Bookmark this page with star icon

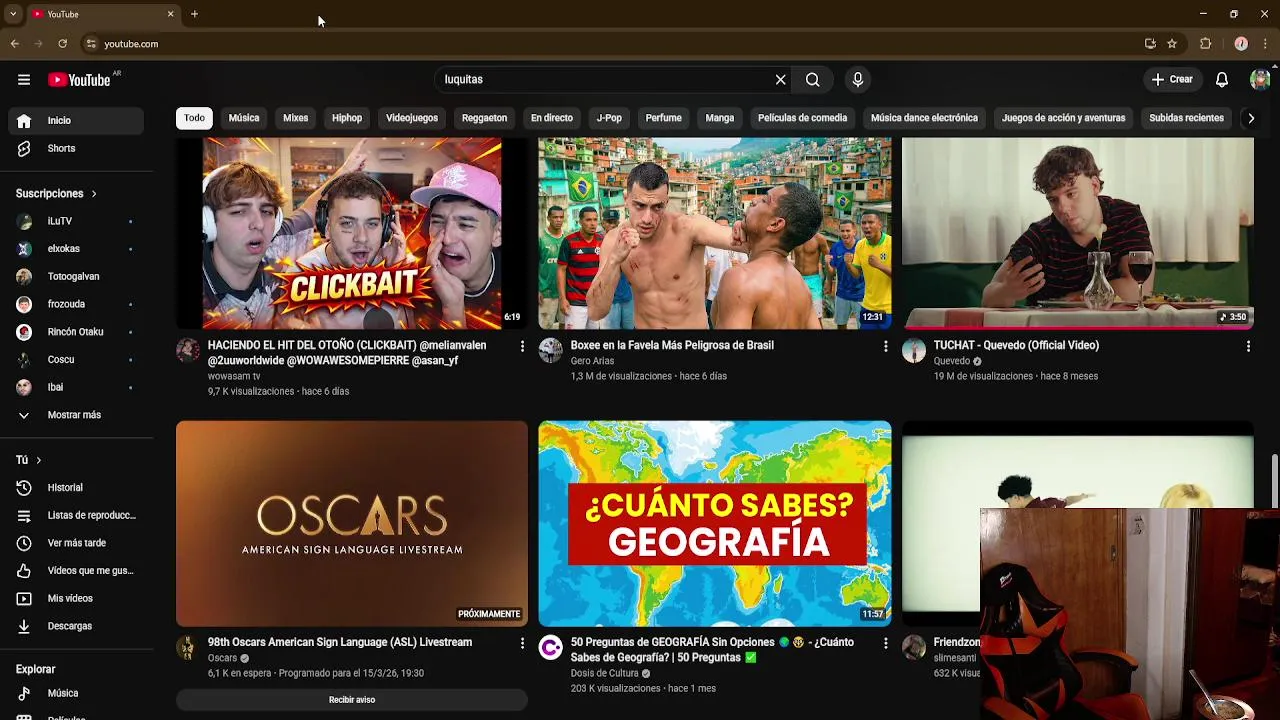[1172, 44]
